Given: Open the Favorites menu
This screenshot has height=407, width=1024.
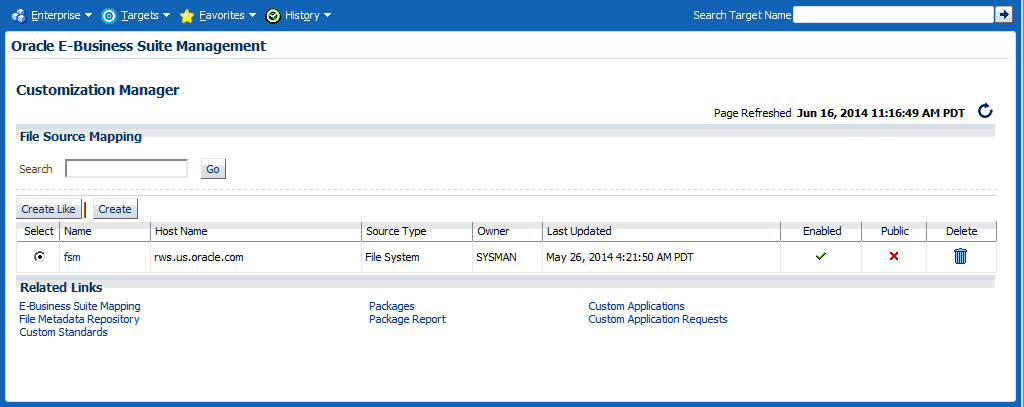Looking at the screenshot, I should [221, 15].
